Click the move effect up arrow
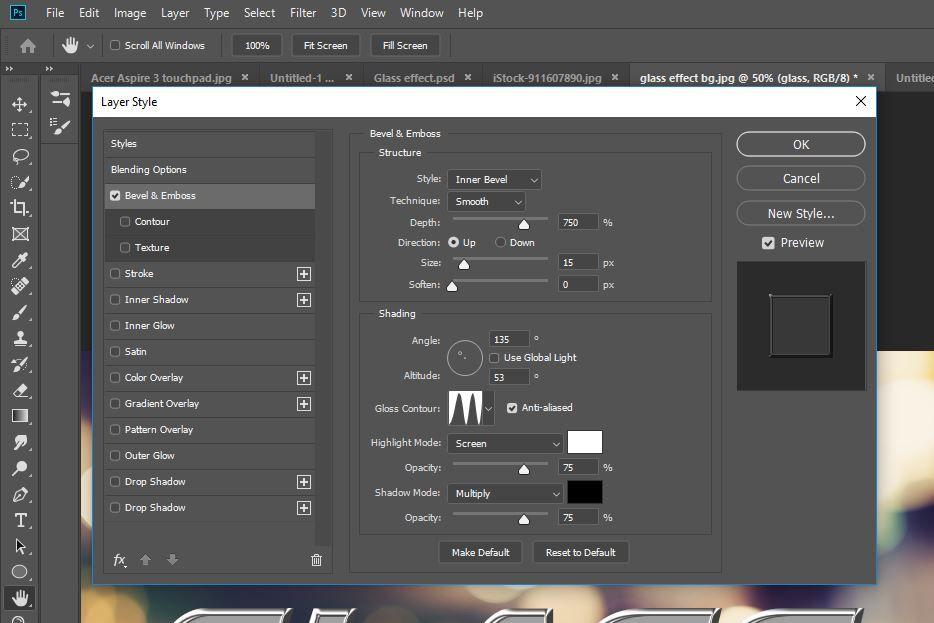The width and height of the screenshot is (934, 623). 145,560
